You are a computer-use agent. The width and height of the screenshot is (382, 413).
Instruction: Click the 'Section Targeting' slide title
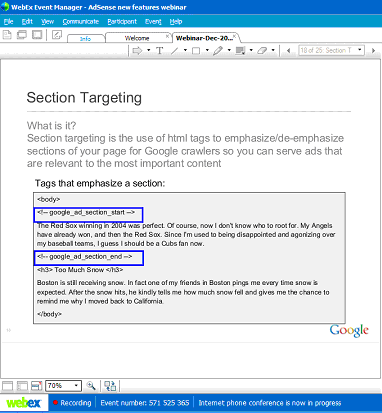84,98
